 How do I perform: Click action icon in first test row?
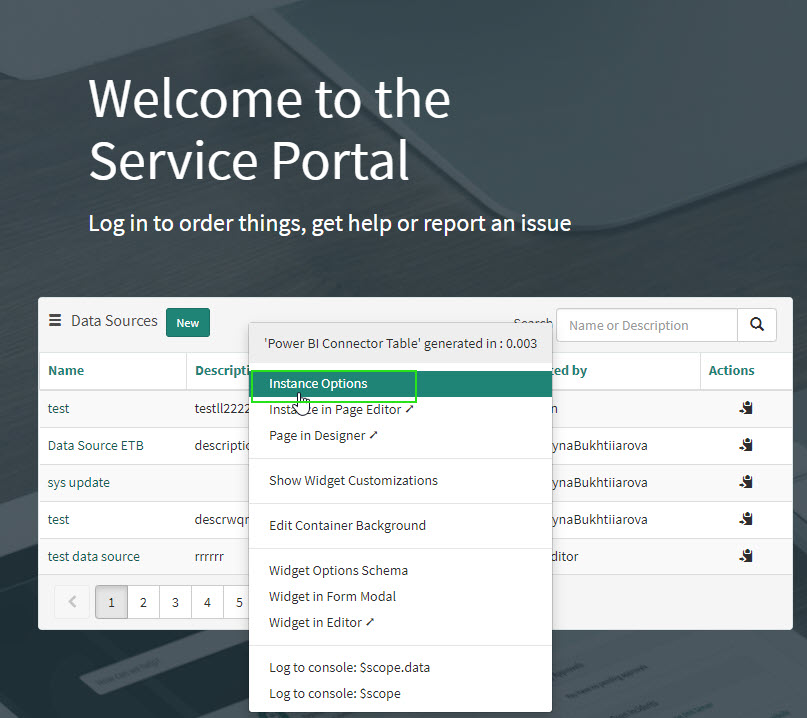(x=745, y=408)
